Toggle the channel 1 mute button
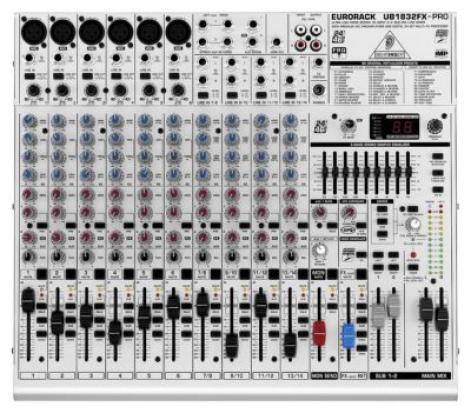Screen dimensions: 471x413 point(42,274)
